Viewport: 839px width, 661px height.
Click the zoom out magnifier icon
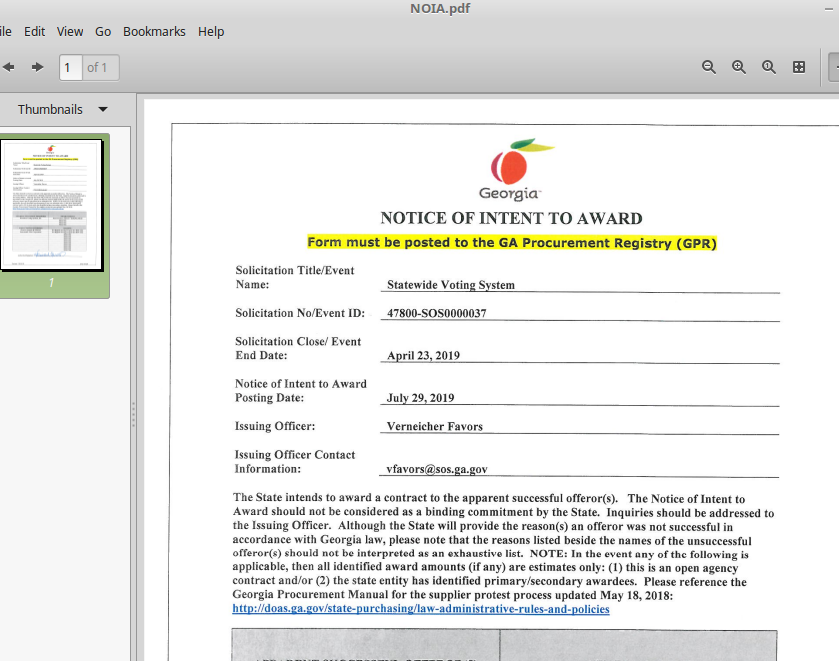tap(709, 67)
